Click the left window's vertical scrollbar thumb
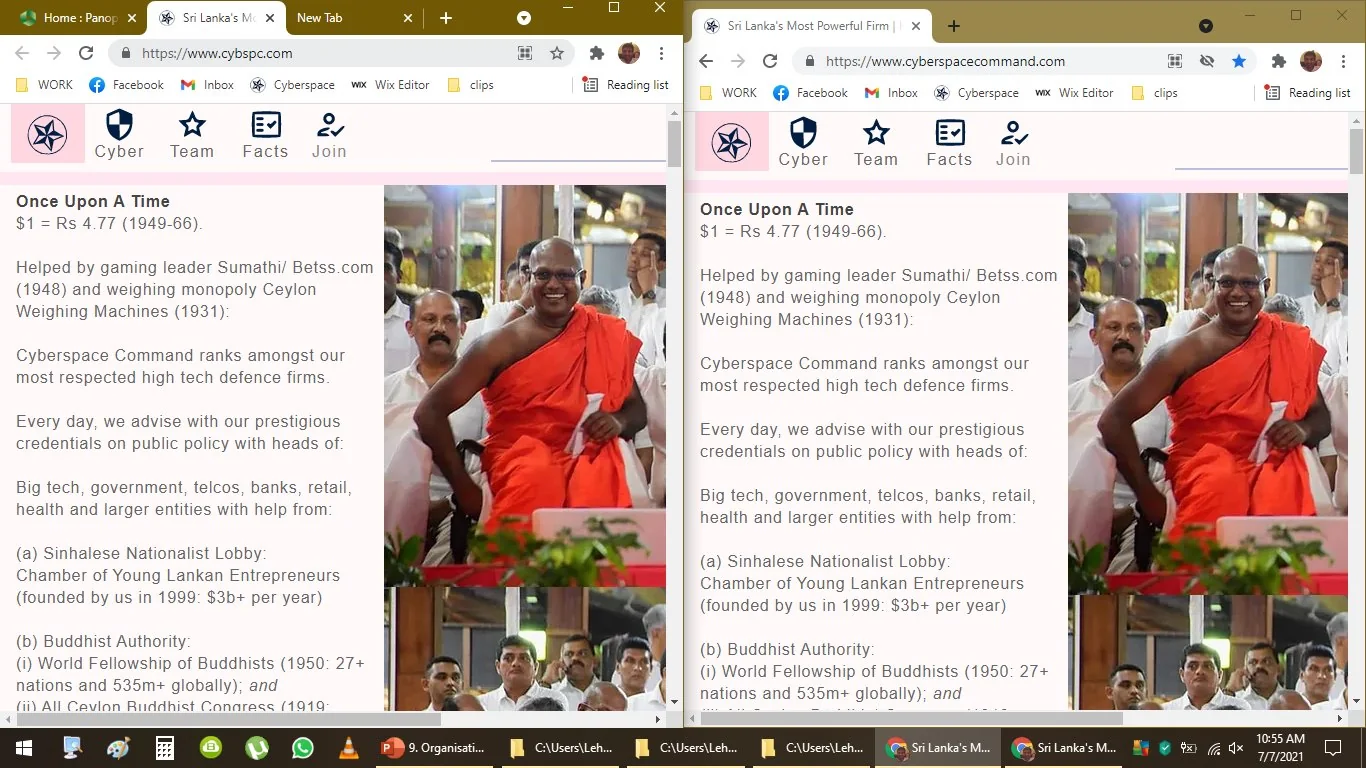Viewport: 1366px width, 768px height. point(674,143)
